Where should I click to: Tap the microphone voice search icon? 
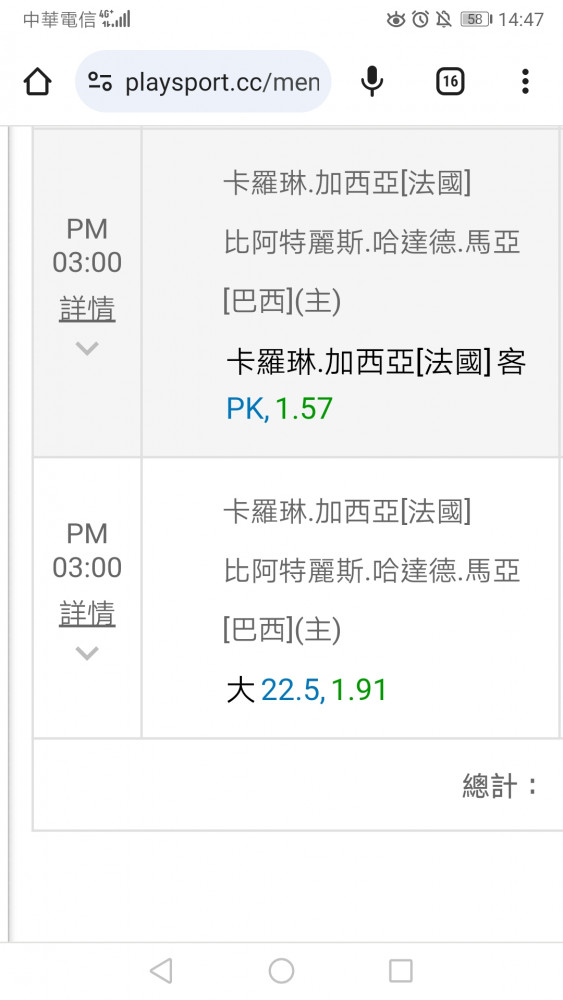pos(372,82)
